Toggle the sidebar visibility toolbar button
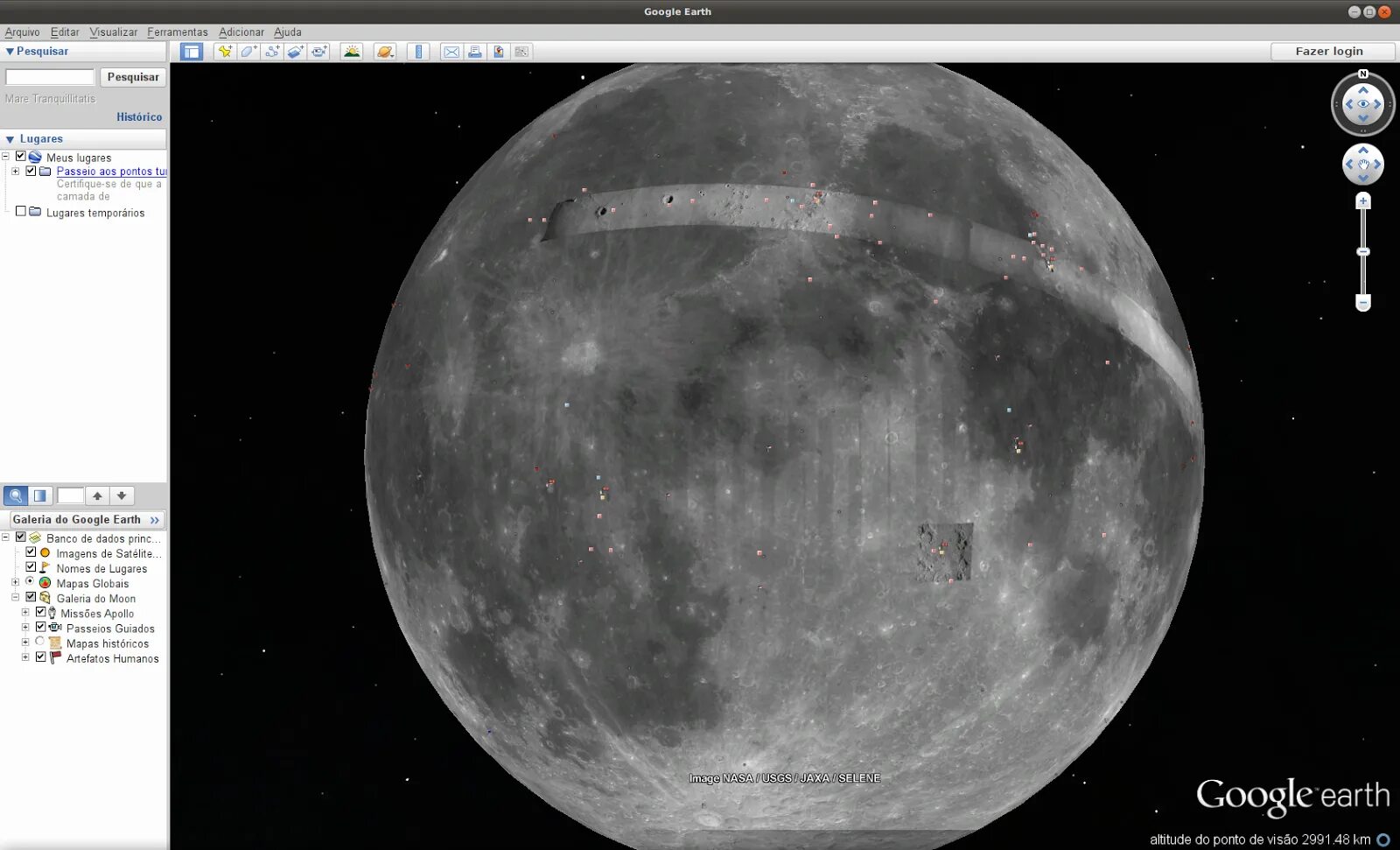 coord(192,52)
